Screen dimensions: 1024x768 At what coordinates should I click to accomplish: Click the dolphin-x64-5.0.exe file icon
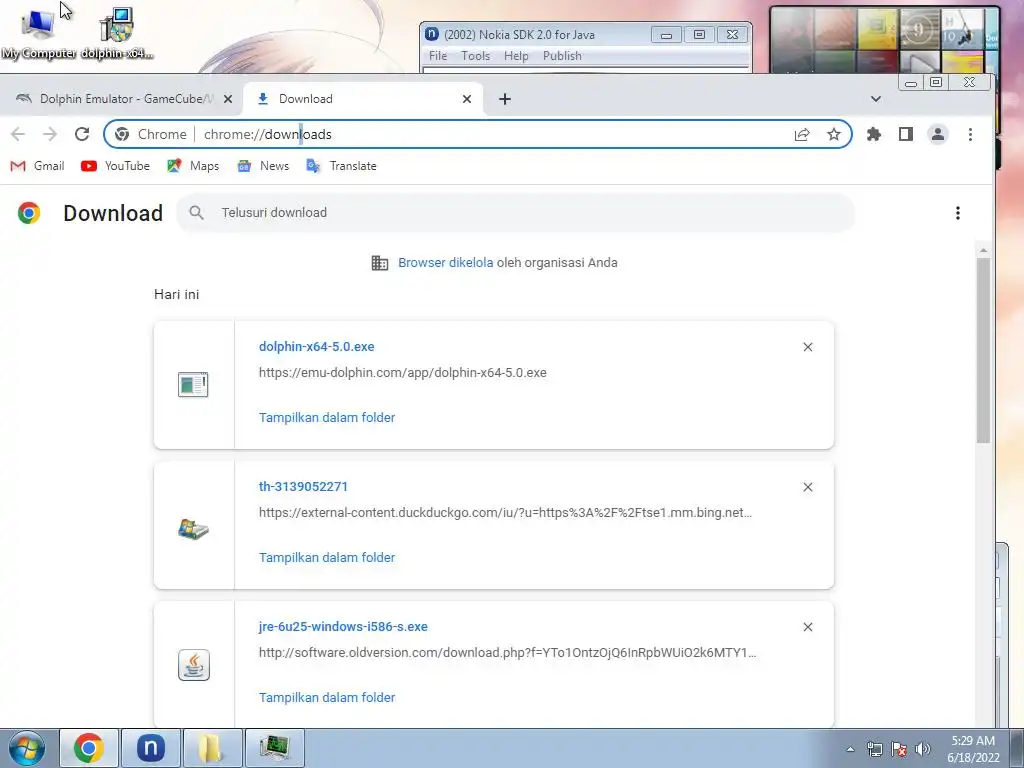pos(193,385)
